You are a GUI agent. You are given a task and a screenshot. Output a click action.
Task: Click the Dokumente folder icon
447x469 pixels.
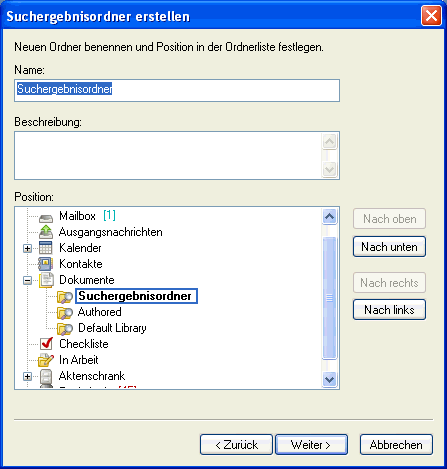46,280
